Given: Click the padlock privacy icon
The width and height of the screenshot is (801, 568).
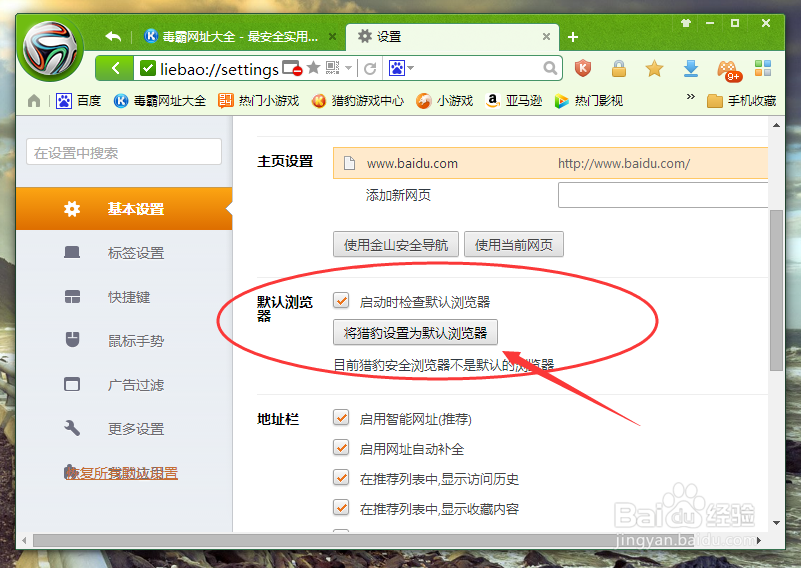Looking at the screenshot, I should click(x=619, y=68).
